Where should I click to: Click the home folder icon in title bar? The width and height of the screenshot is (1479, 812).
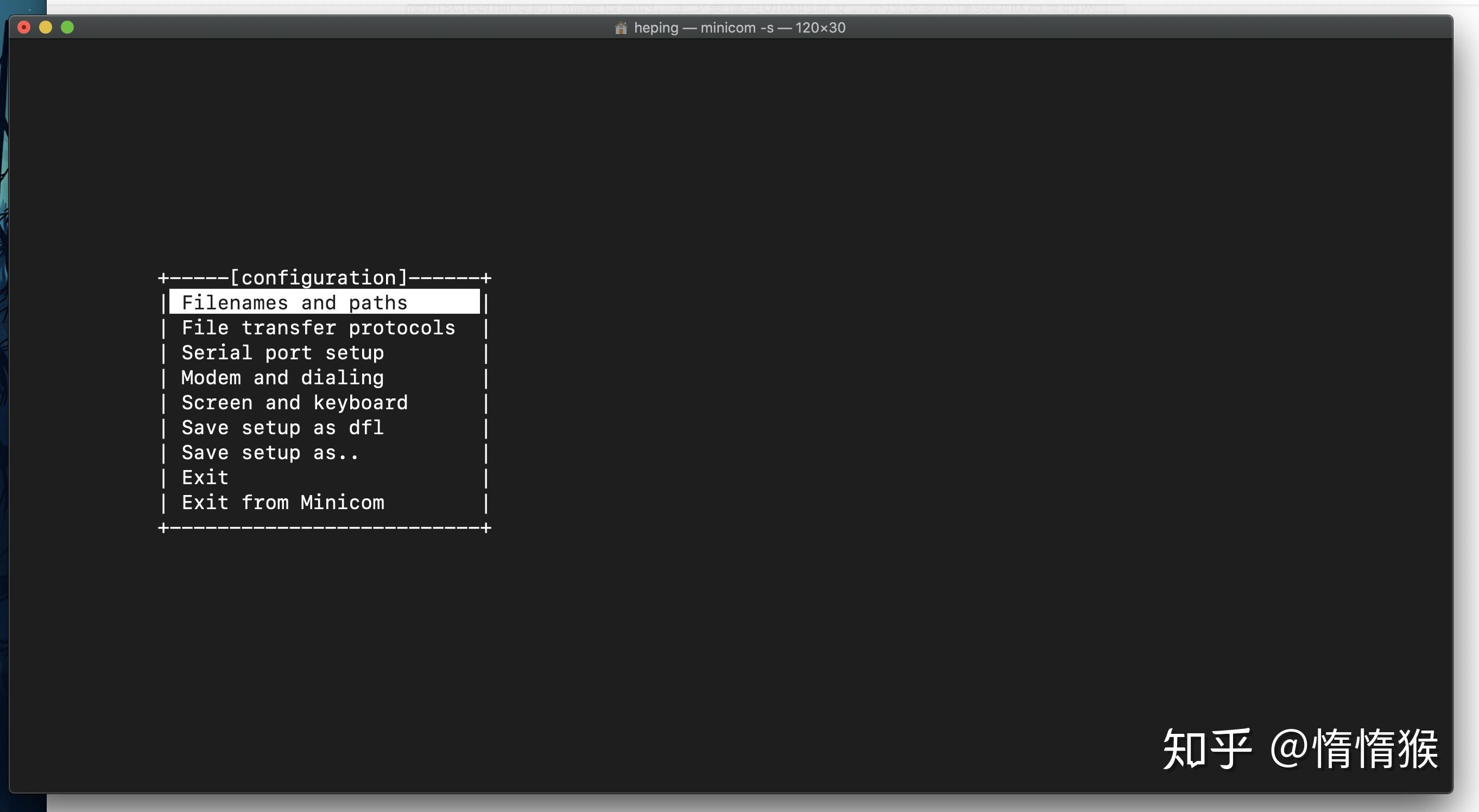click(621, 28)
